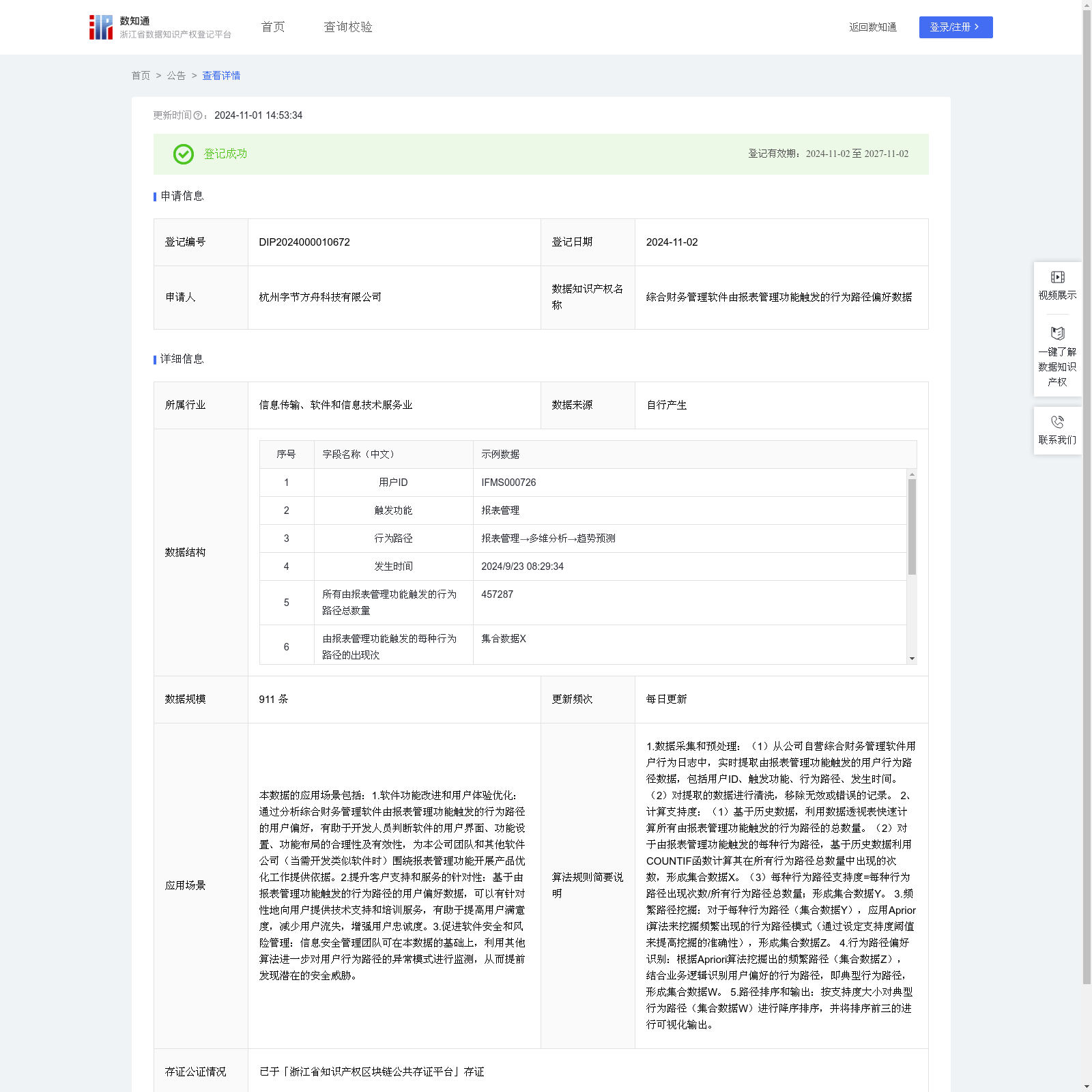The height and width of the screenshot is (1092, 1092).
Task: Click the help icon beside 更新时间
Action: [198, 116]
